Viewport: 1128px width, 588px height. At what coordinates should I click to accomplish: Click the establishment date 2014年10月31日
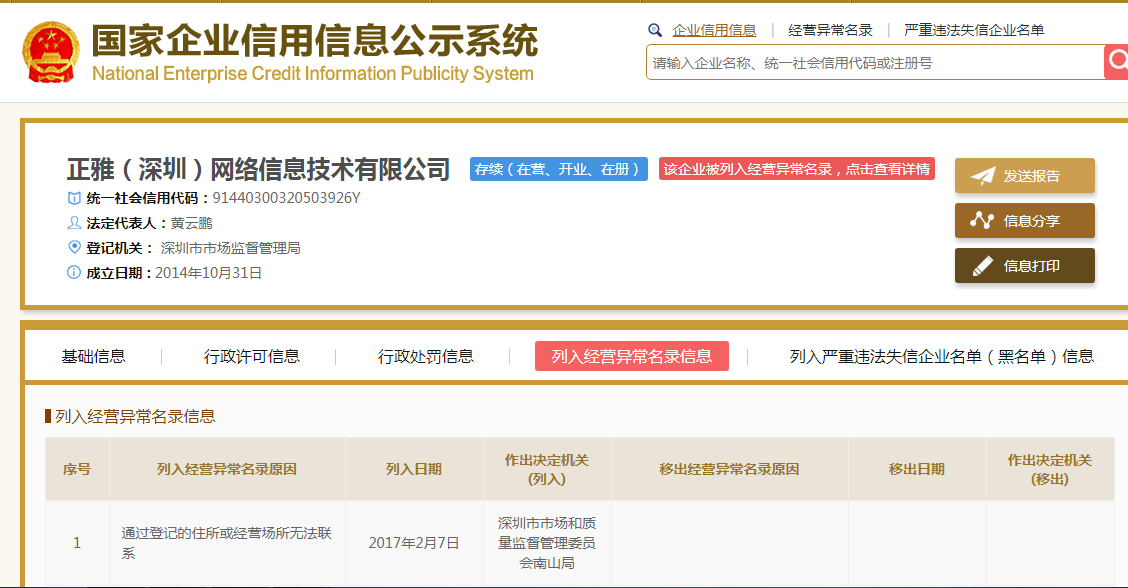pyautogui.click(x=209, y=273)
